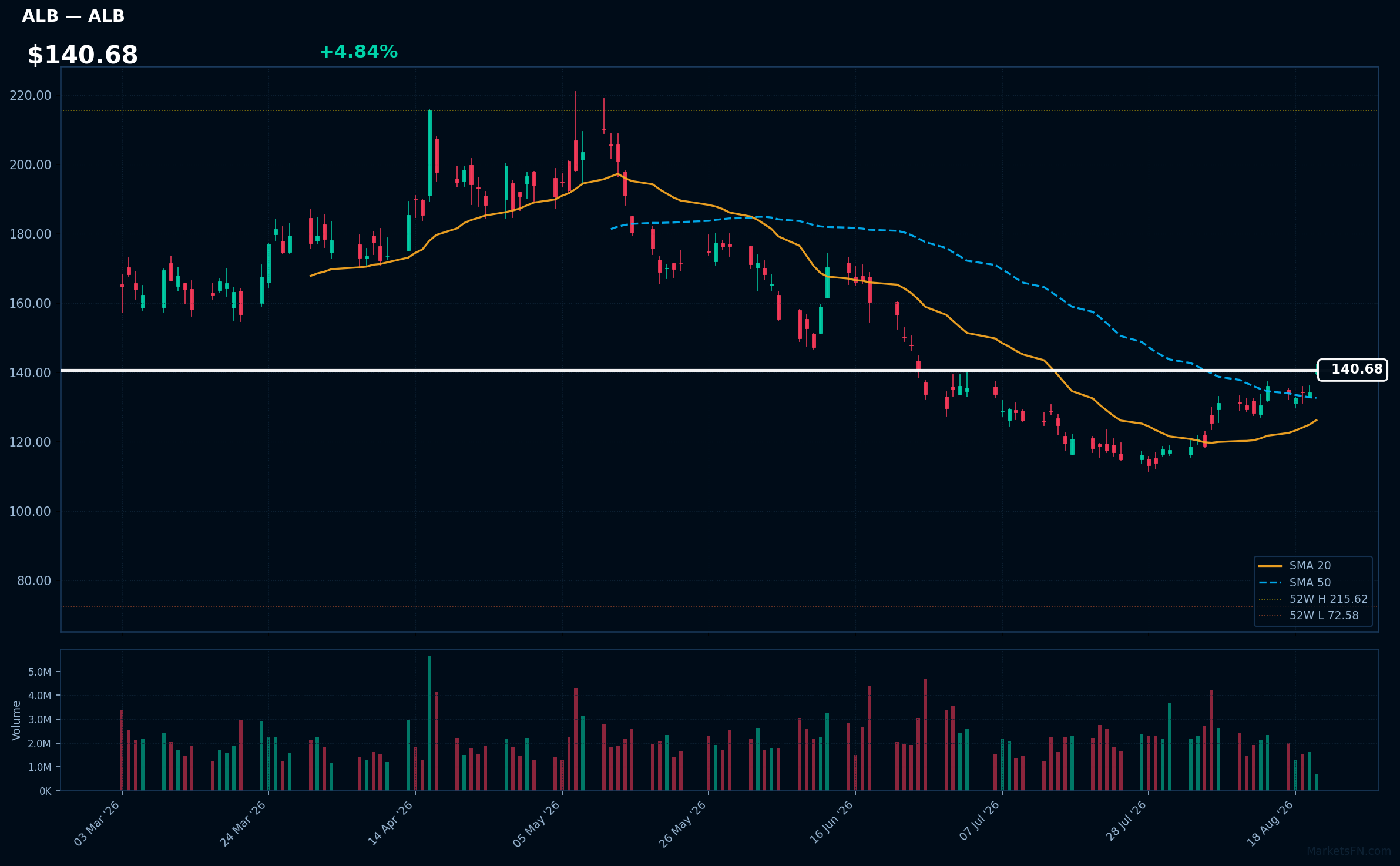Click the 3.0M volume axis label

40,720
